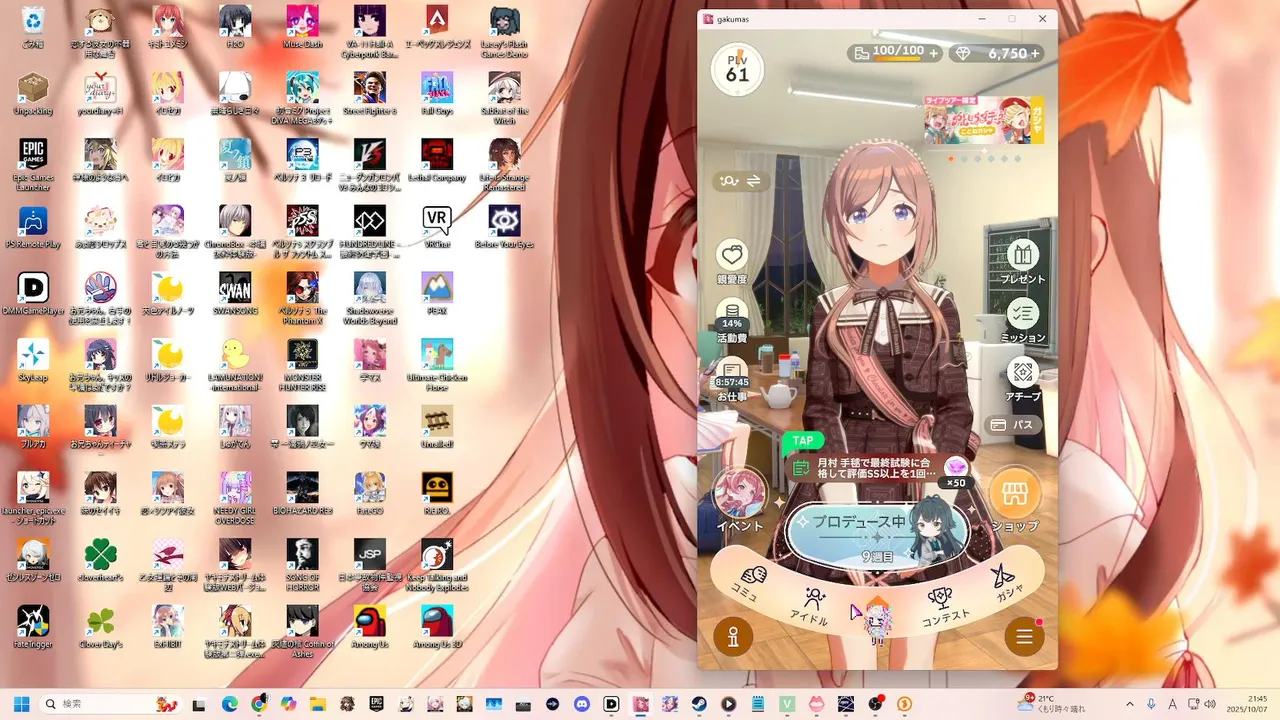The height and width of the screenshot is (720, 1280).
Task: Open Steam from the taskbar
Action: pos(700,704)
